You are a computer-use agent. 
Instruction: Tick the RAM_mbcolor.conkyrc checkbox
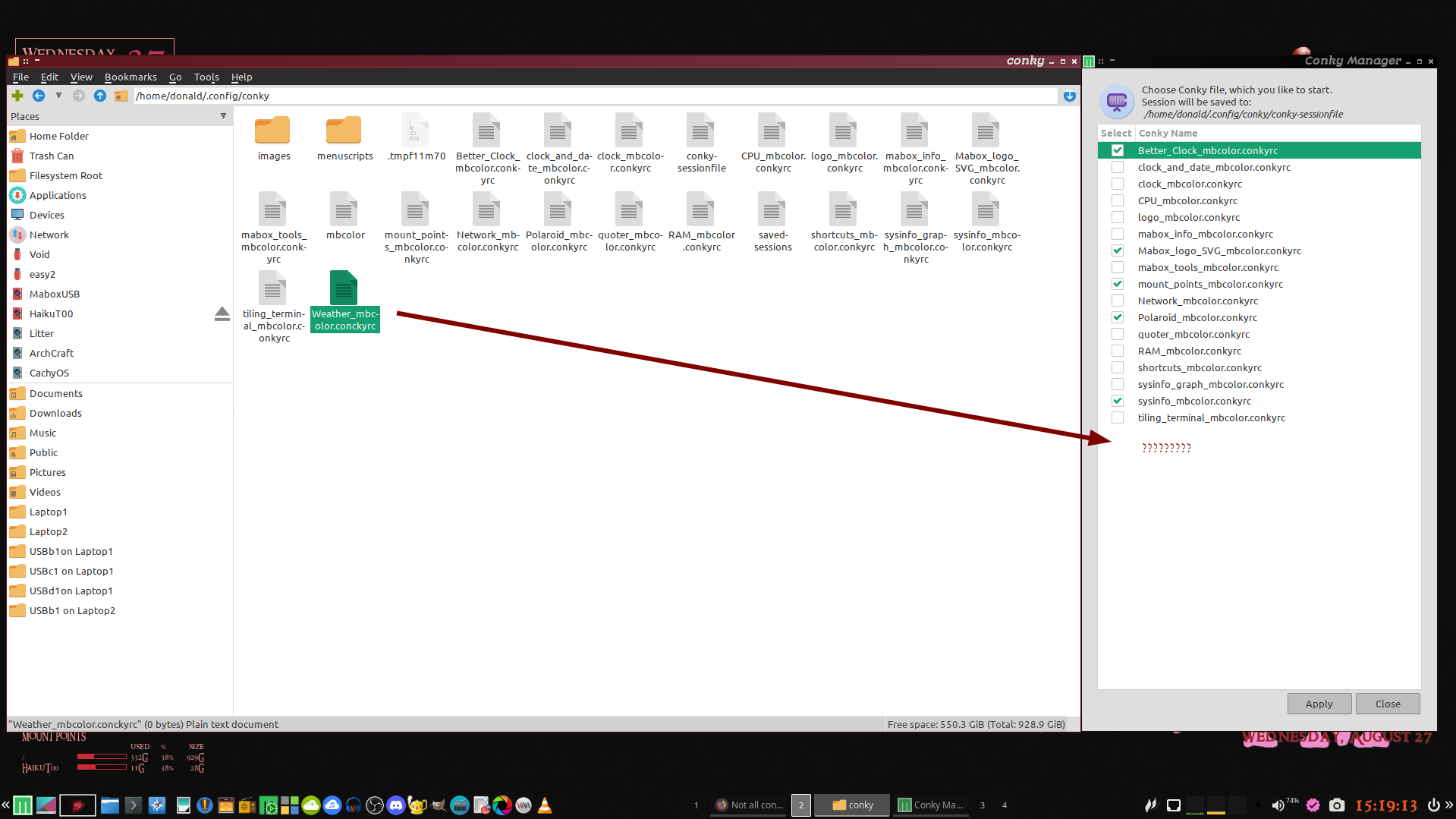coord(1118,351)
